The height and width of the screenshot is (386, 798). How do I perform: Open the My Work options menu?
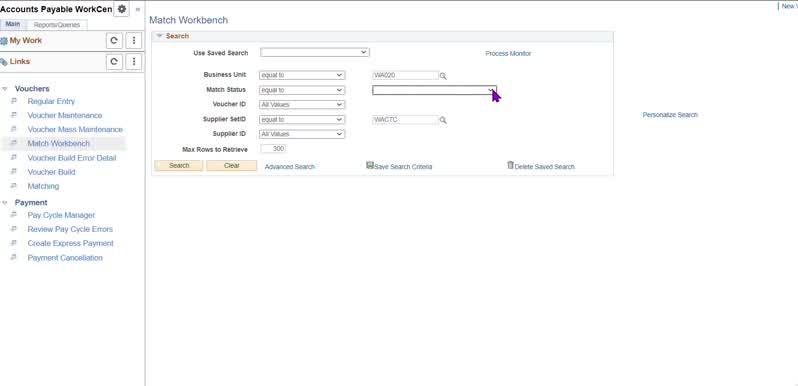[x=133, y=41]
